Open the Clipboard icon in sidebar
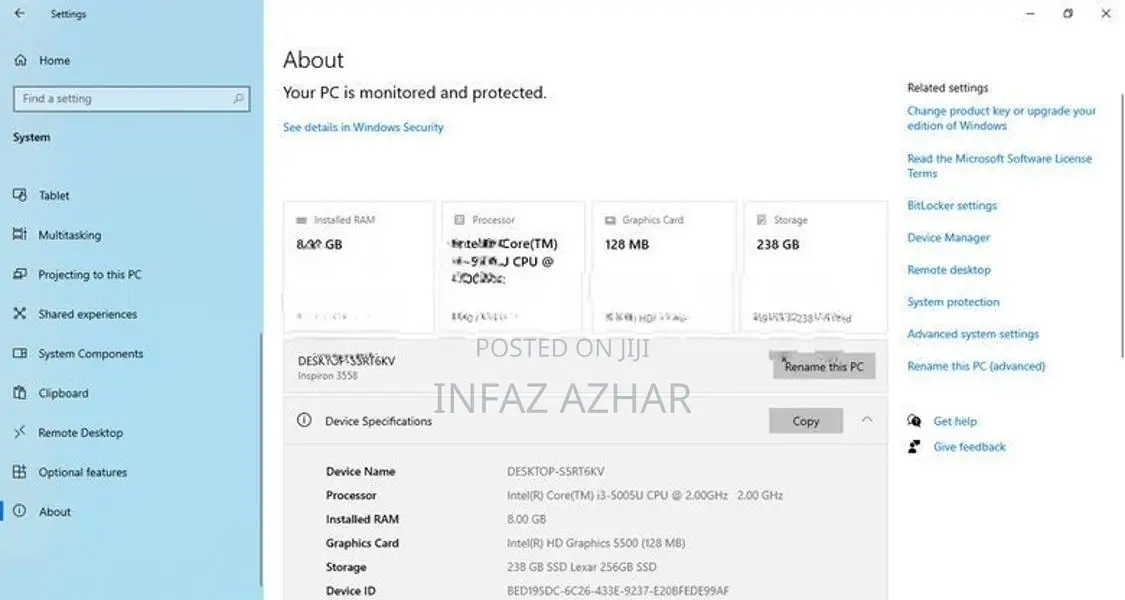Viewport: 1125px width, 600px height. click(20, 393)
